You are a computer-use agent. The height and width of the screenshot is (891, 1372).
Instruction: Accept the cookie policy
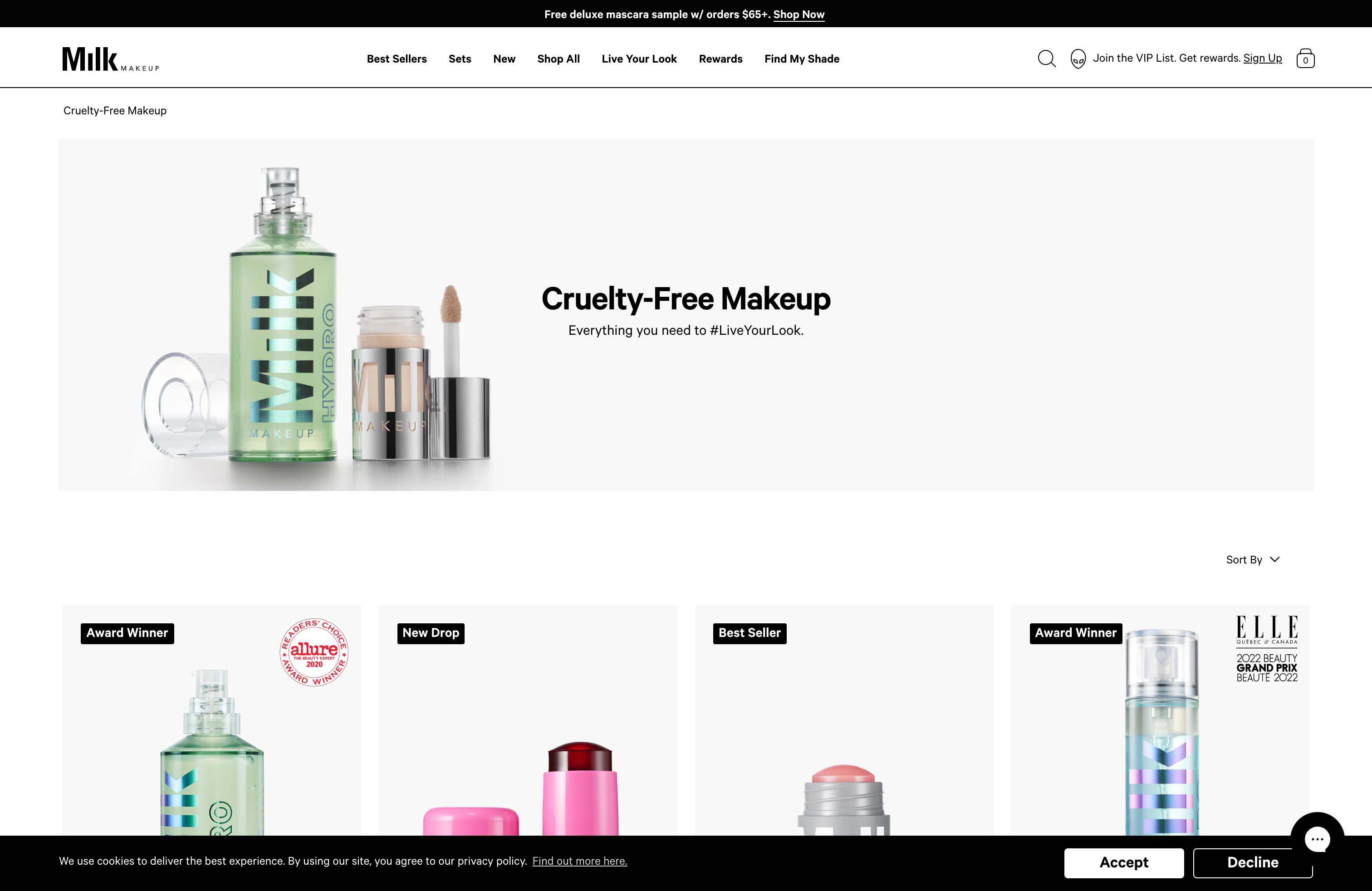pyautogui.click(x=1123, y=862)
